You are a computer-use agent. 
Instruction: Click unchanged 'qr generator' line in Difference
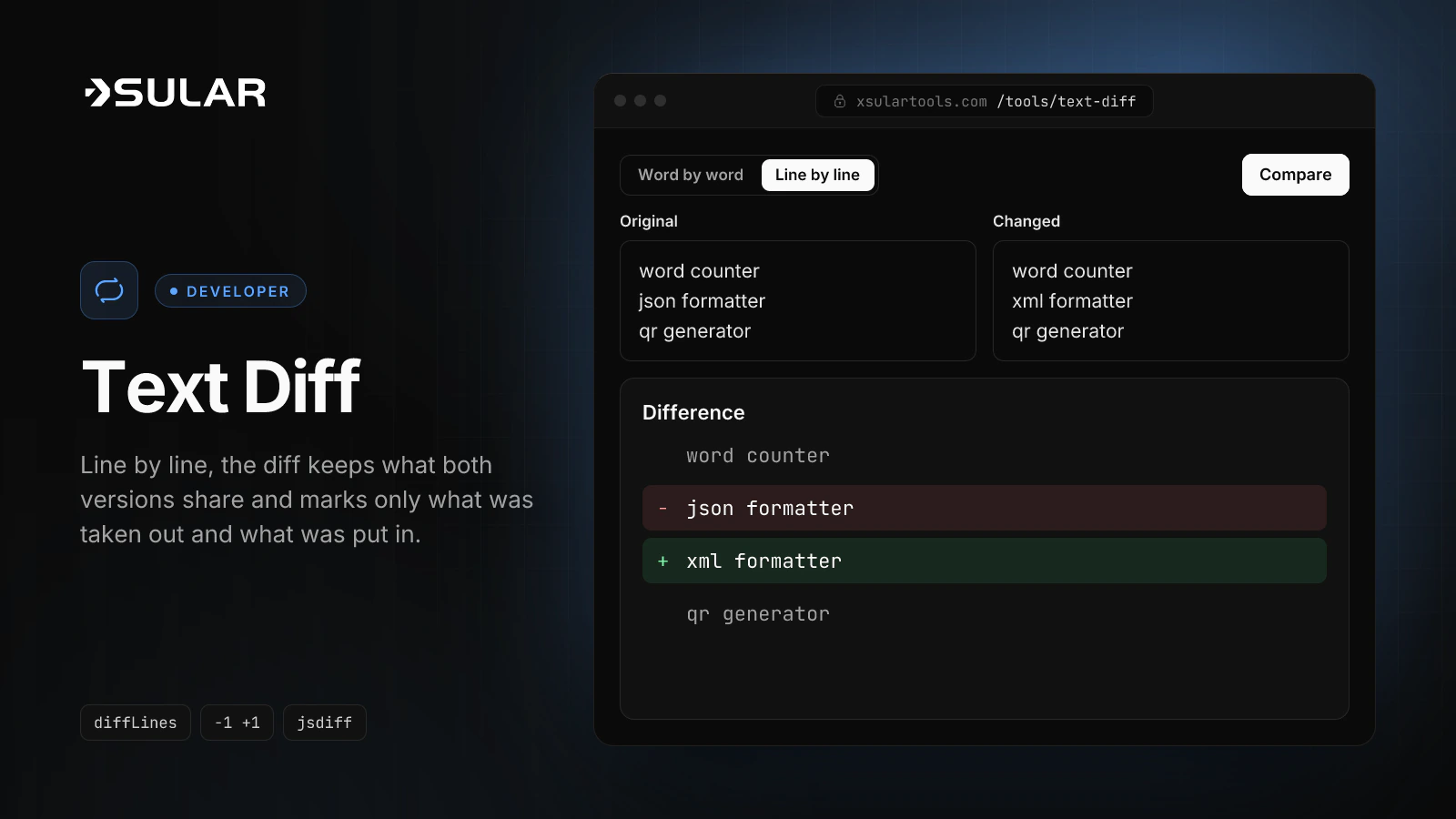[758, 614]
